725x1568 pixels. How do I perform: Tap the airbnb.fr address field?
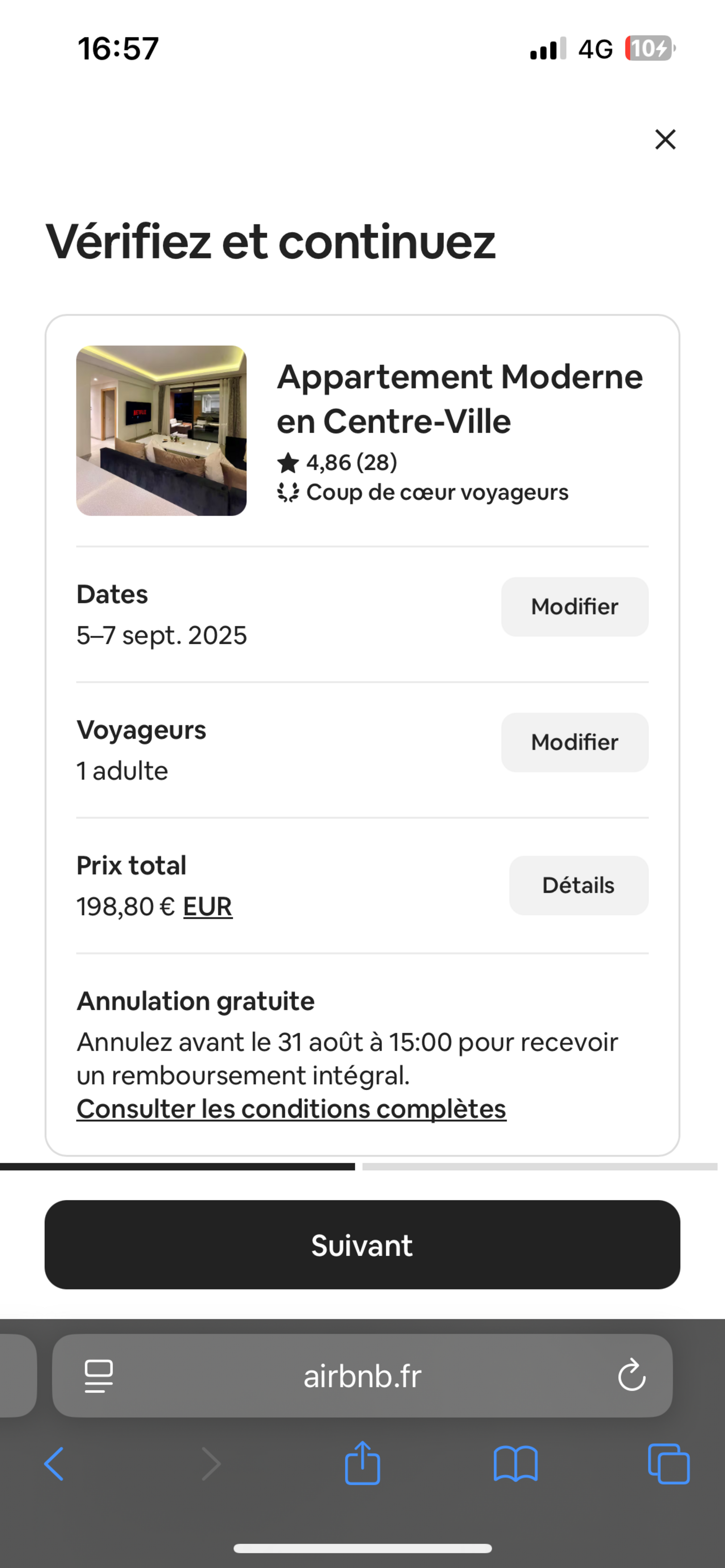click(x=362, y=1376)
